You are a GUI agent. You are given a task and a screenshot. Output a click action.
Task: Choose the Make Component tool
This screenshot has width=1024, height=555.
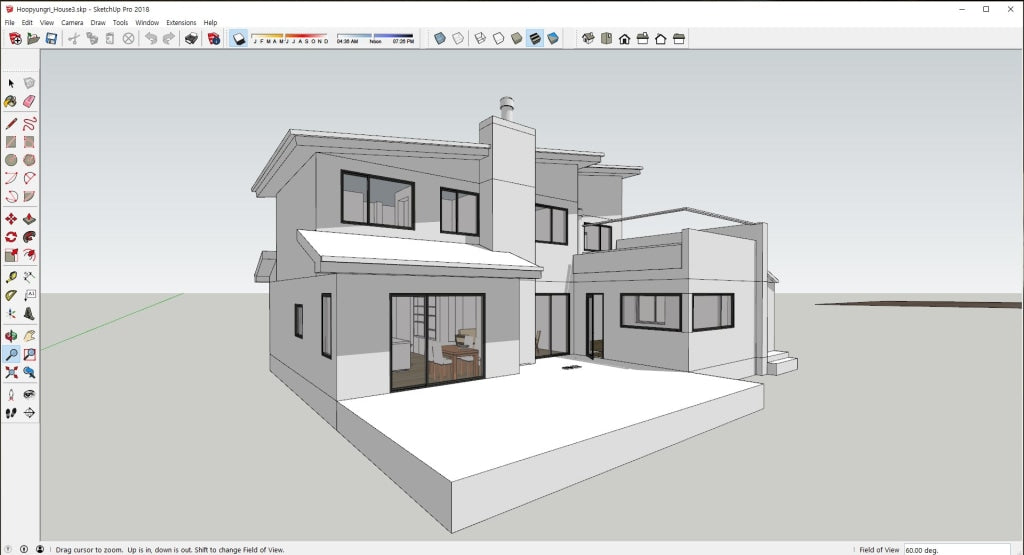[29, 83]
